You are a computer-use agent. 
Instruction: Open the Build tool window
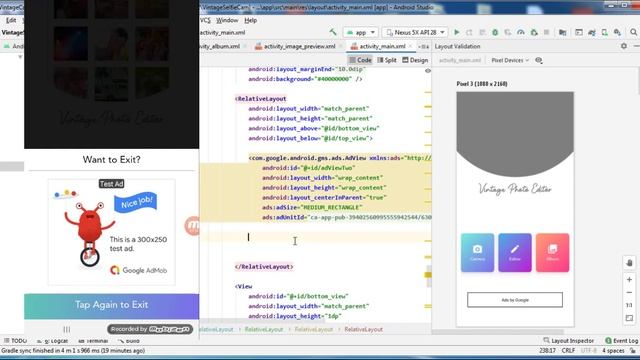[129, 340]
